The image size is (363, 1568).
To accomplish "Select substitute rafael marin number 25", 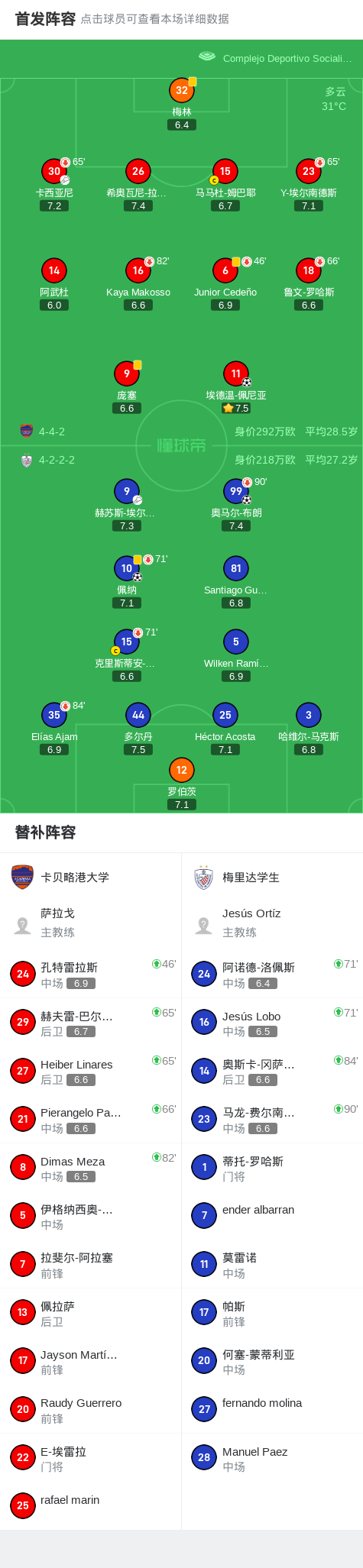I will coord(91,1506).
